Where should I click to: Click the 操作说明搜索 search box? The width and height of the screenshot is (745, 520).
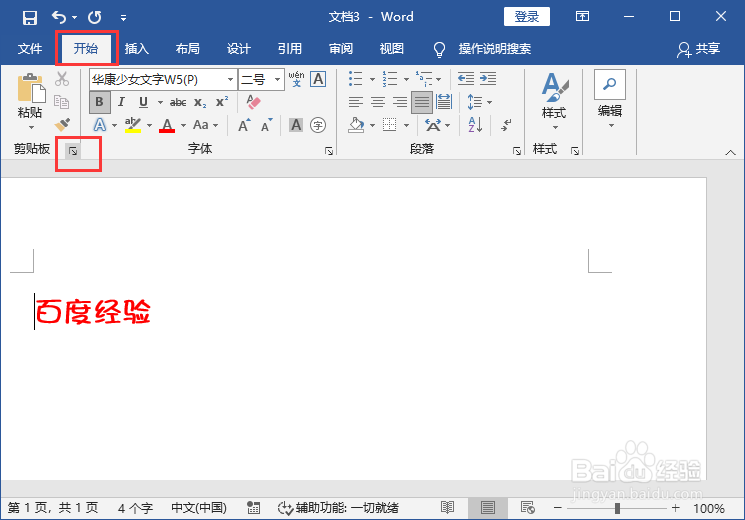coord(495,48)
